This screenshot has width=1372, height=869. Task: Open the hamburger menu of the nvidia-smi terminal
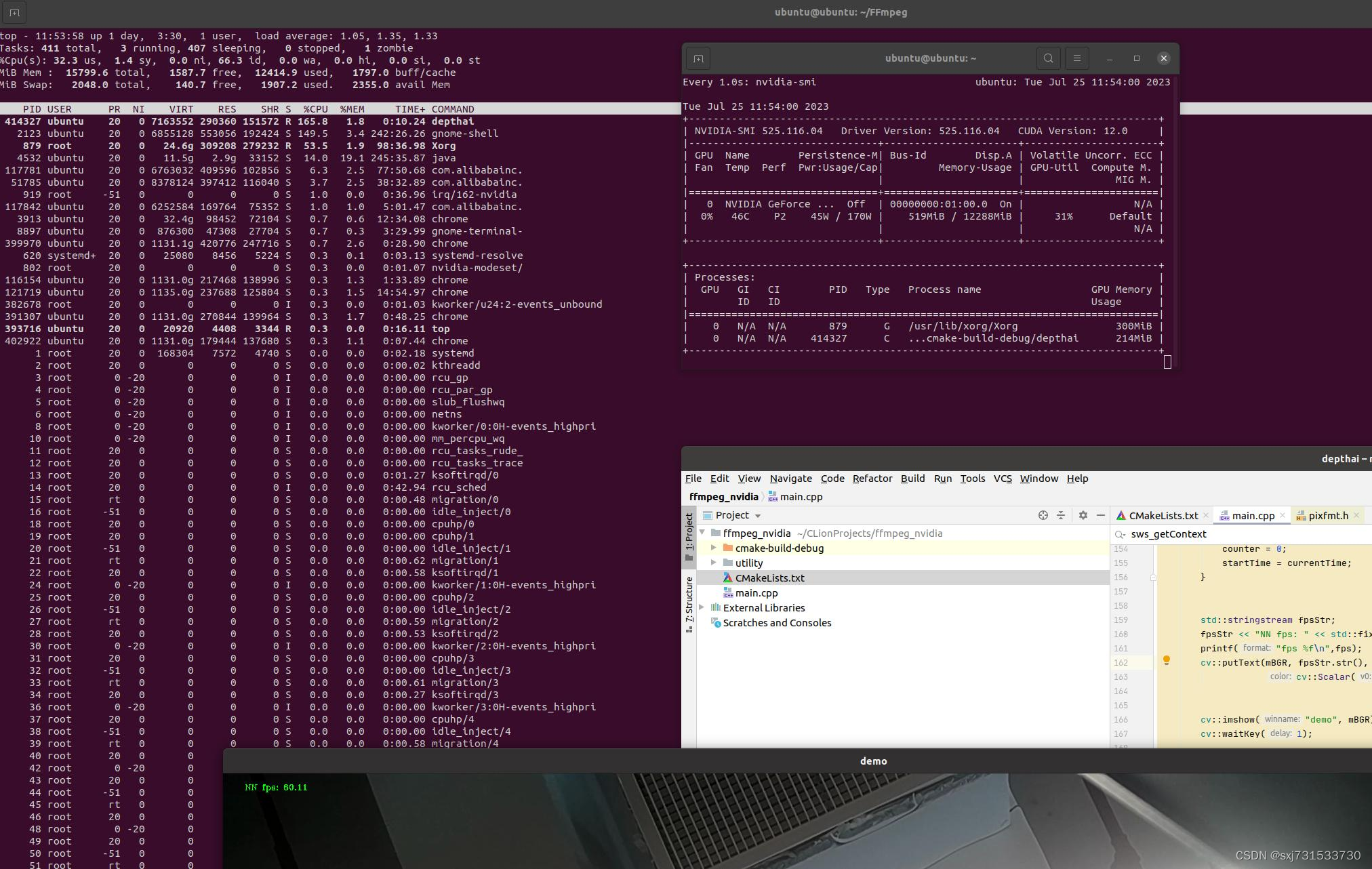[1076, 58]
